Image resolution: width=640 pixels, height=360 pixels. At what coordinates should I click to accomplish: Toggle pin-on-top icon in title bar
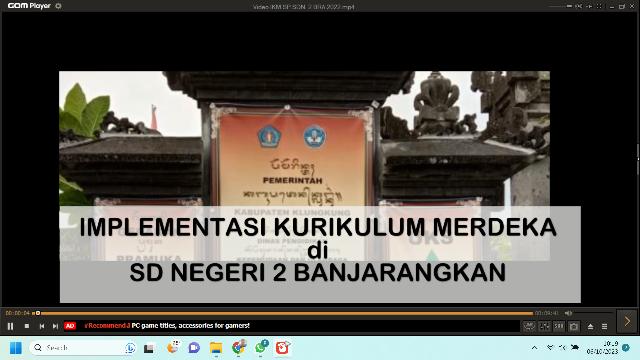click(589, 7)
